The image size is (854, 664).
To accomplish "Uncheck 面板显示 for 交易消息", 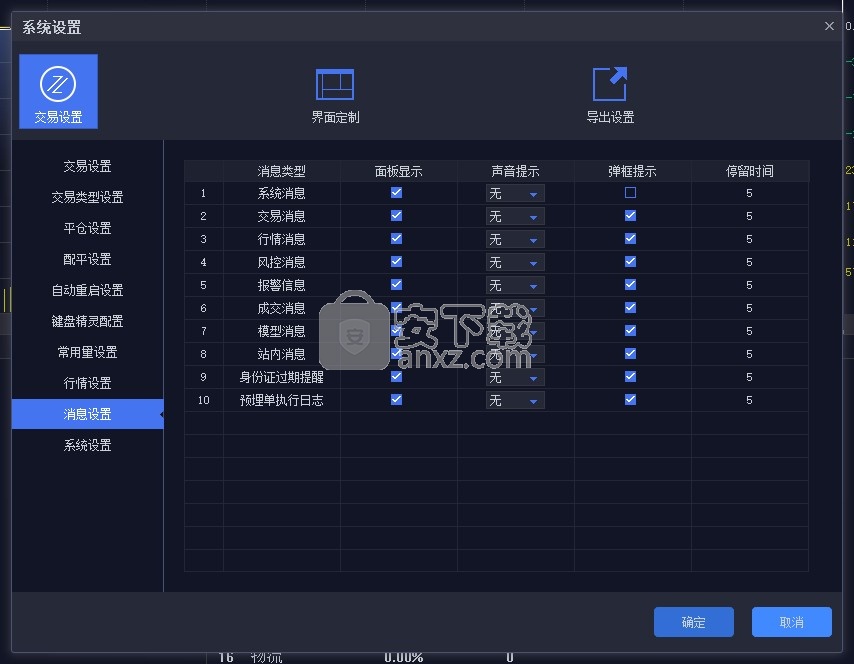I will pos(396,216).
